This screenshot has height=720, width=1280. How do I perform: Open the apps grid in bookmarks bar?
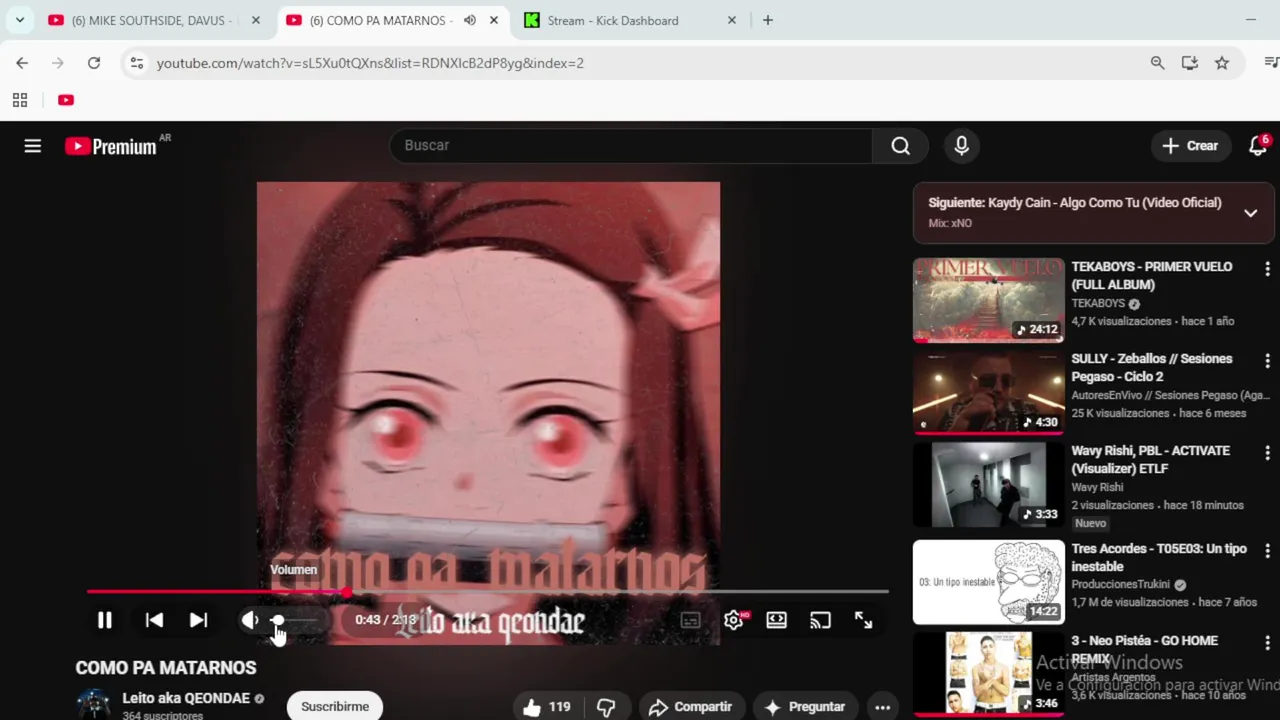(19, 100)
